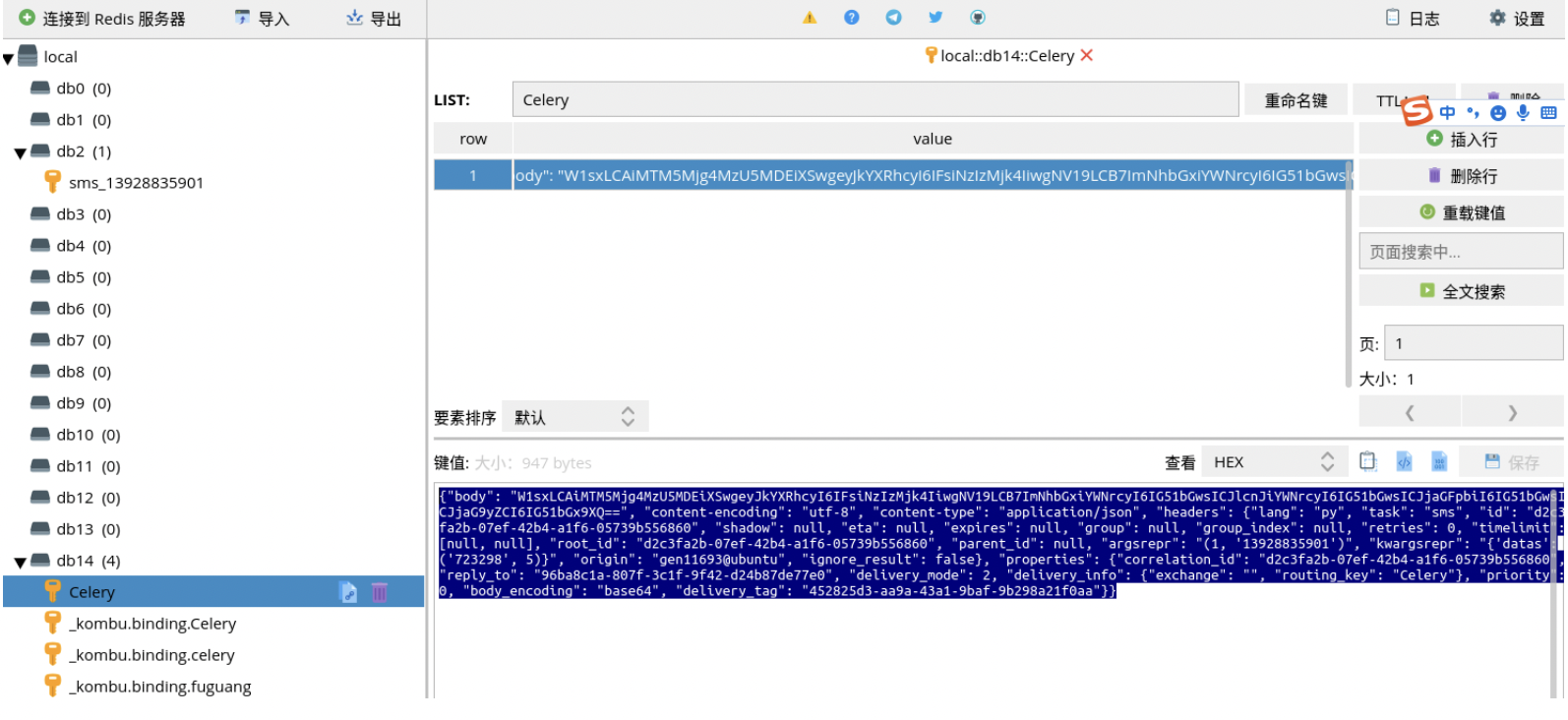
Task: Open the IME emoji smiley icon
Action: pyautogui.click(x=1498, y=112)
